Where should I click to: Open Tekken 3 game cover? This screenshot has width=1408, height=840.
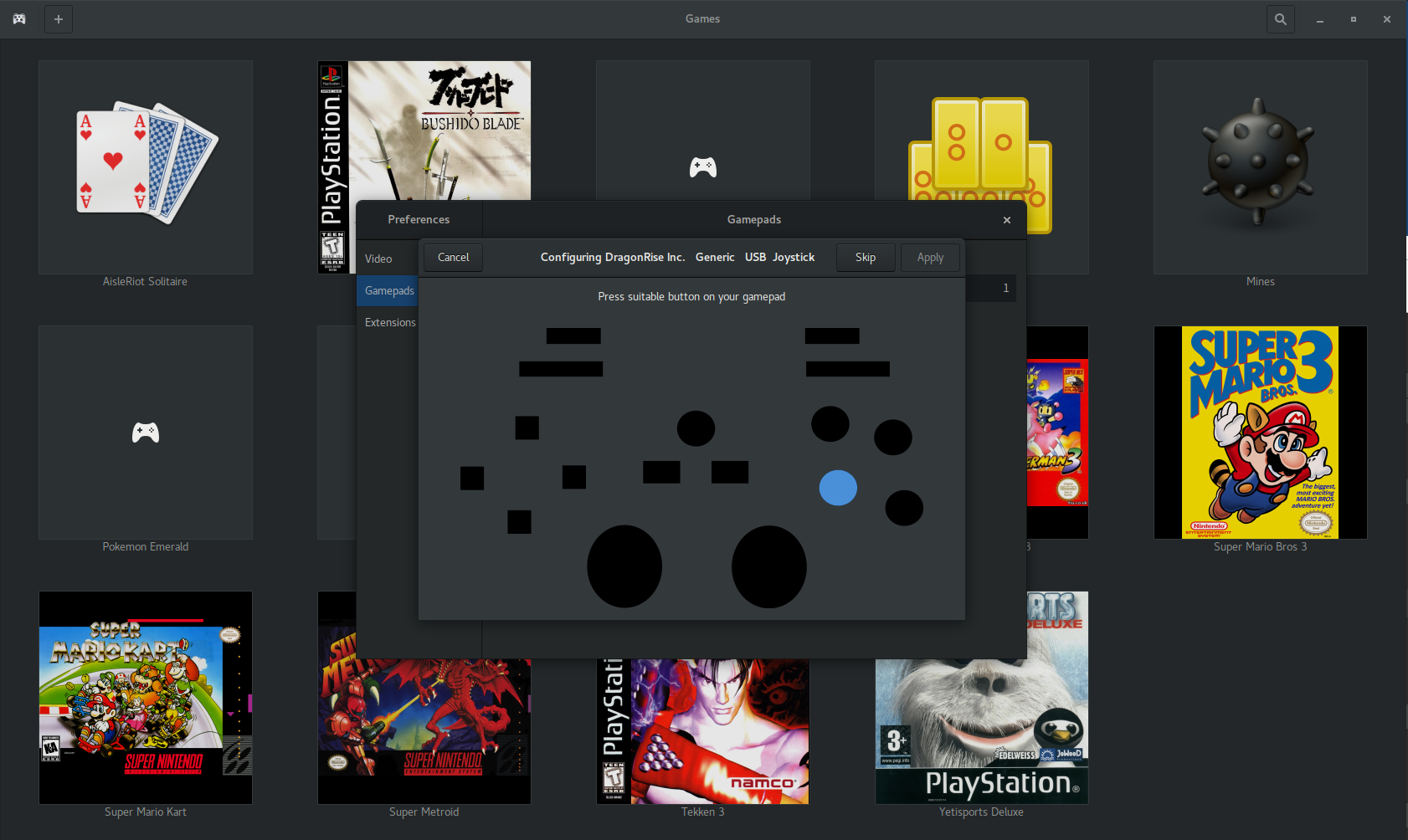(x=703, y=731)
